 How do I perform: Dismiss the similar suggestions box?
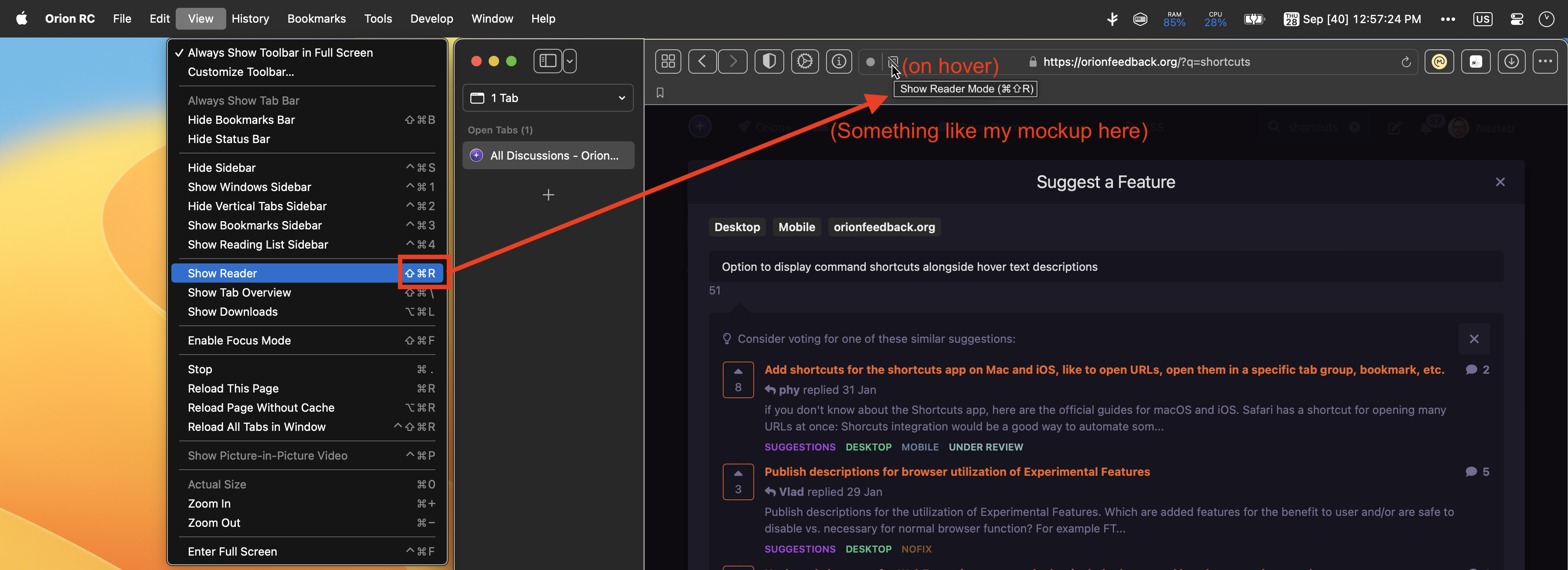(x=1474, y=339)
